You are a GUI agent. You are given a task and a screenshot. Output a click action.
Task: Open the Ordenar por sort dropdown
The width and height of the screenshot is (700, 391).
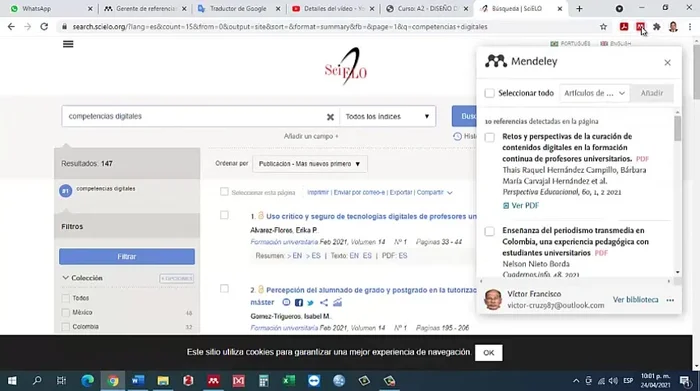click(310, 164)
